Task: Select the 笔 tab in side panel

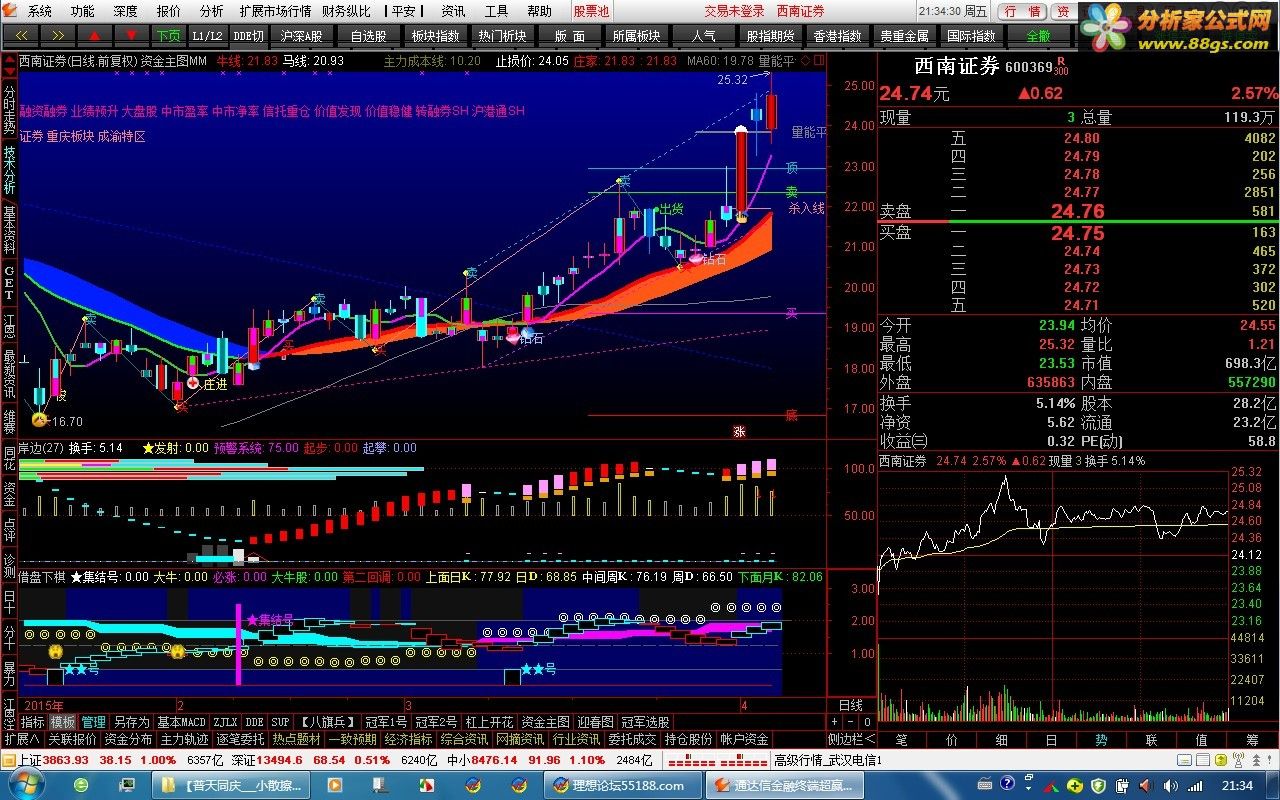Action: [901, 740]
